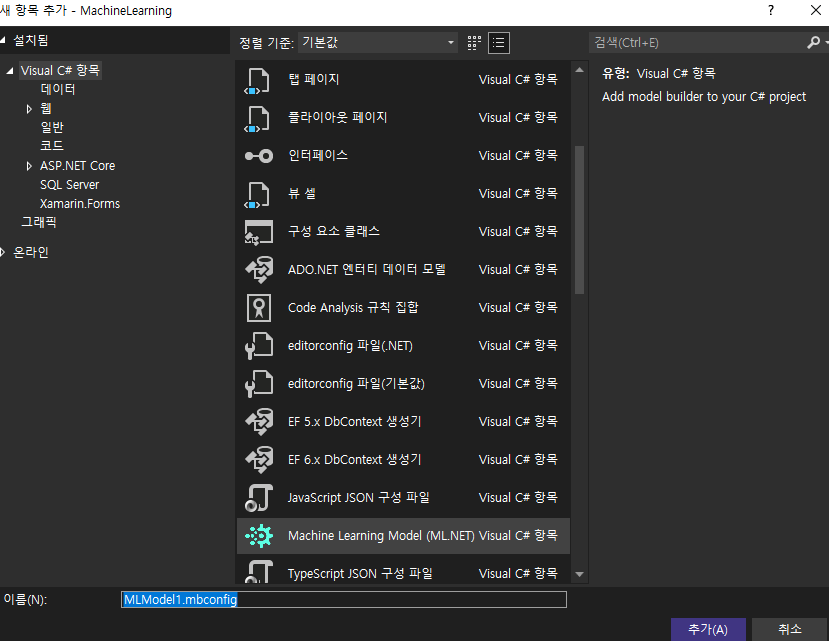Click the 검색(Ctrl+E) search box
Viewport: 829px width, 641px height.
click(x=696, y=42)
